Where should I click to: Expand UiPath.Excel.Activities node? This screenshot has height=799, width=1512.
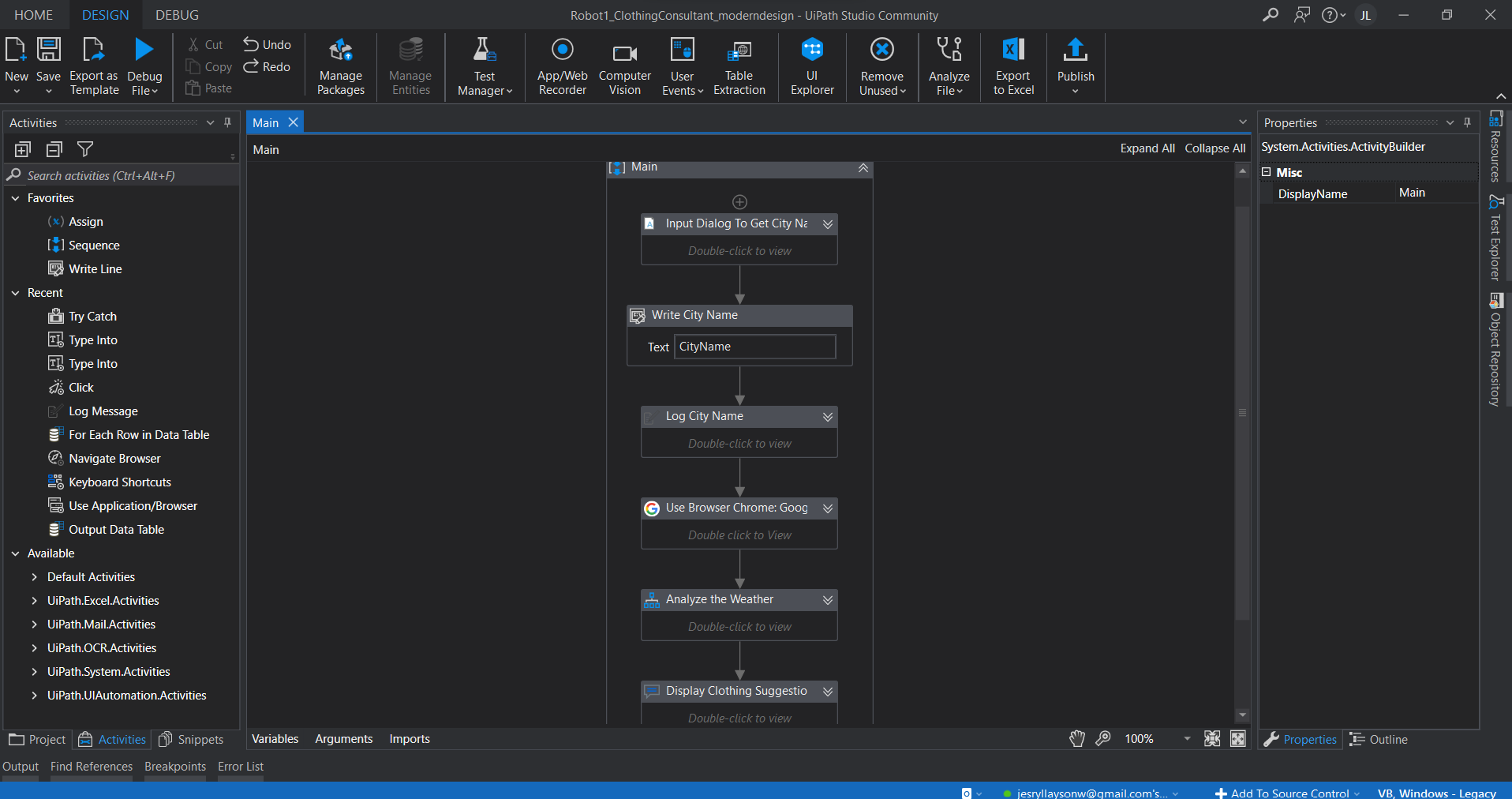[x=34, y=601]
